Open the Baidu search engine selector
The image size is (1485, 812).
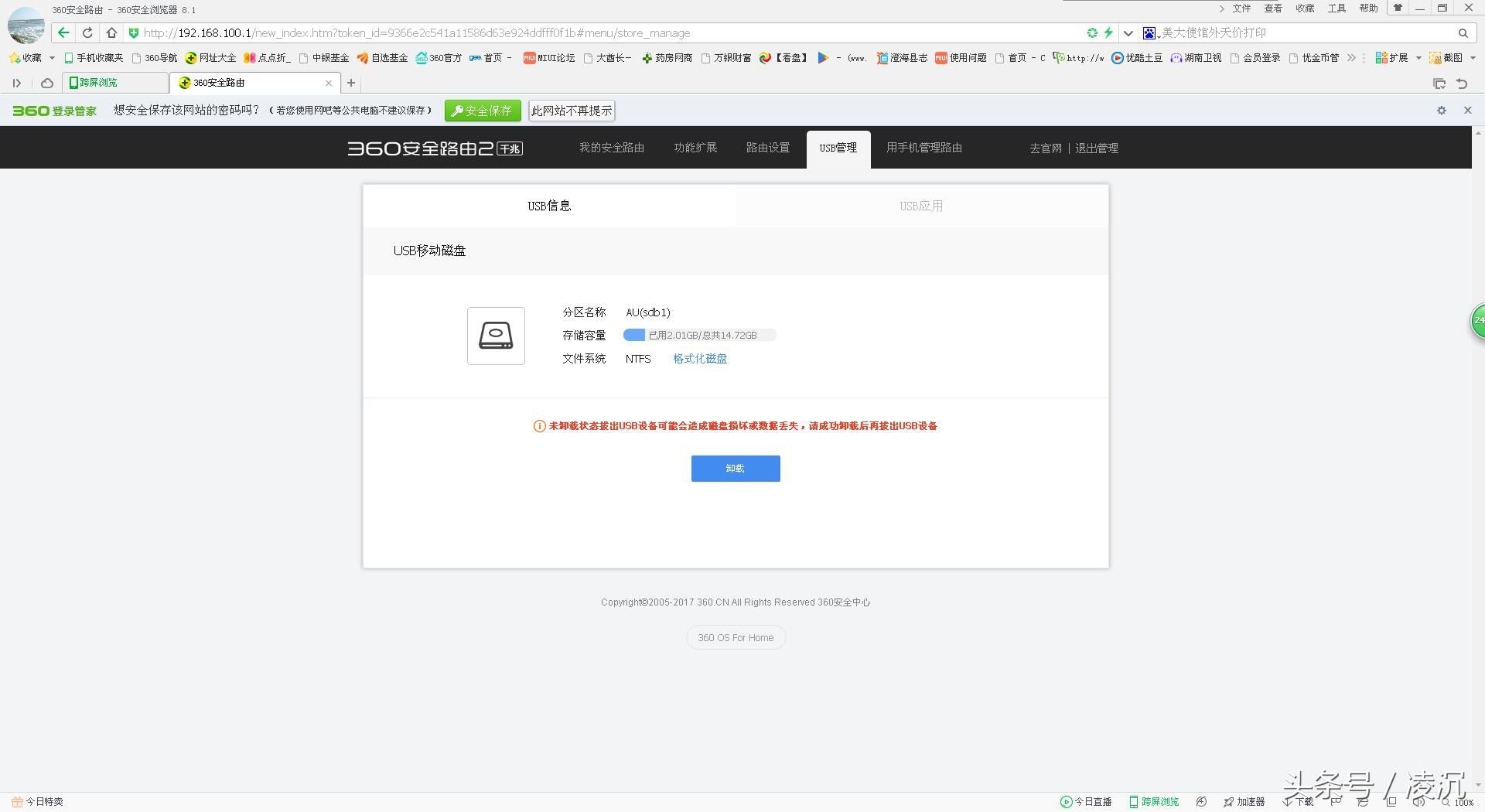[1150, 33]
